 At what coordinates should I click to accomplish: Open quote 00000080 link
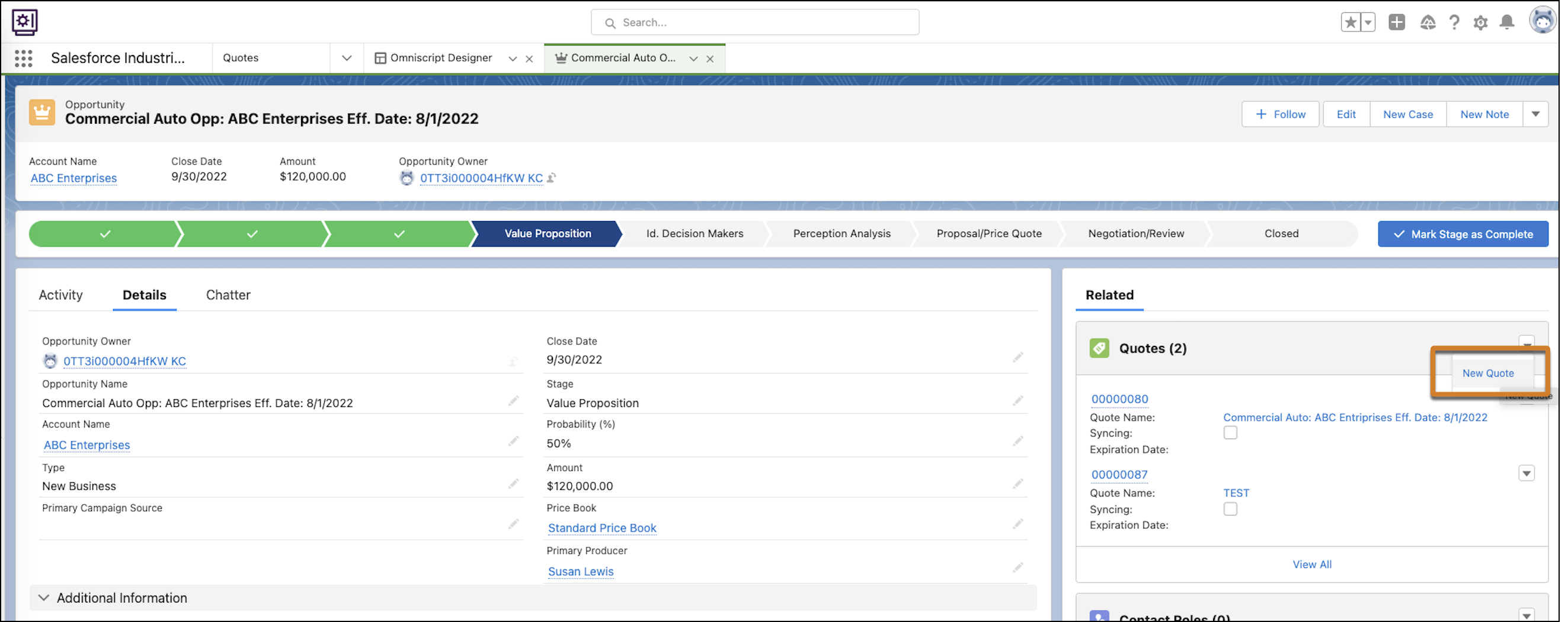coord(1119,399)
